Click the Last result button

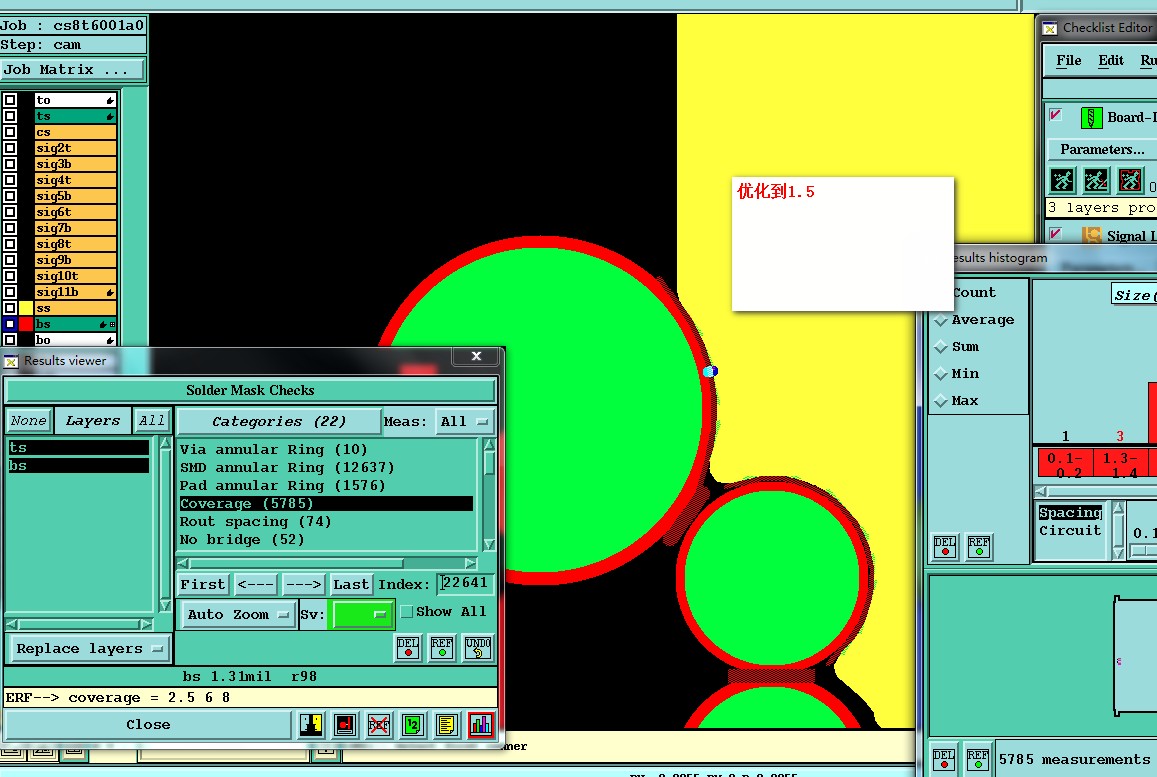point(350,584)
